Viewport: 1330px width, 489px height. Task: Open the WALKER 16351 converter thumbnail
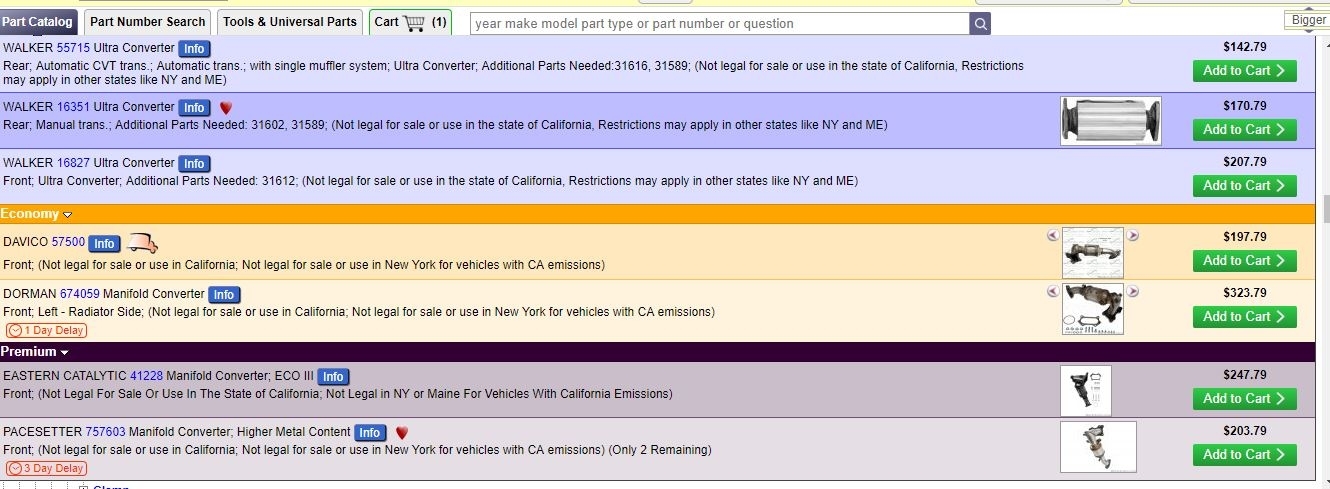coord(1110,121)
